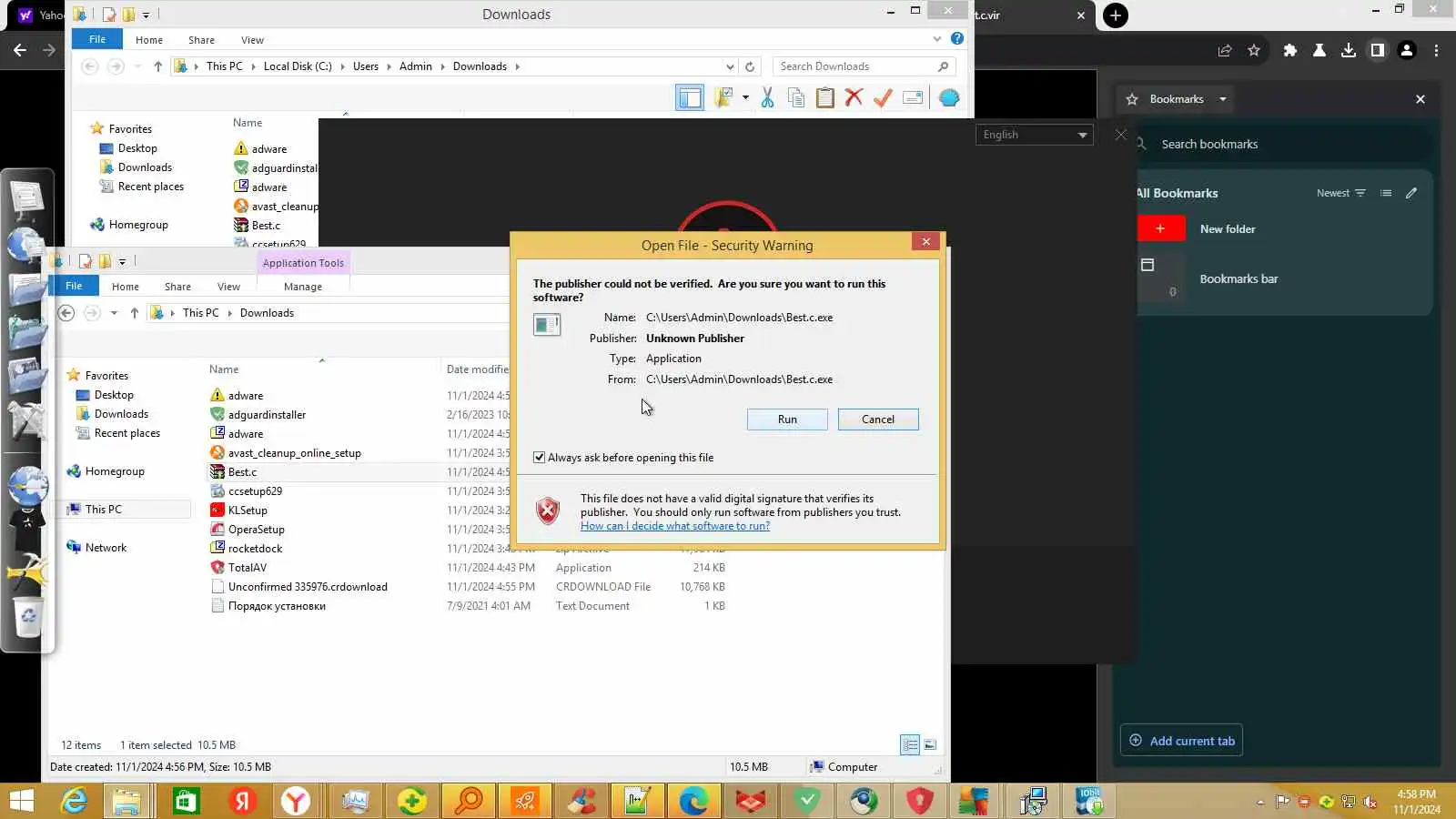Click the Up arrow in front Explorer window
This screenshot has width=1456, height=819.
click(135, 313)
